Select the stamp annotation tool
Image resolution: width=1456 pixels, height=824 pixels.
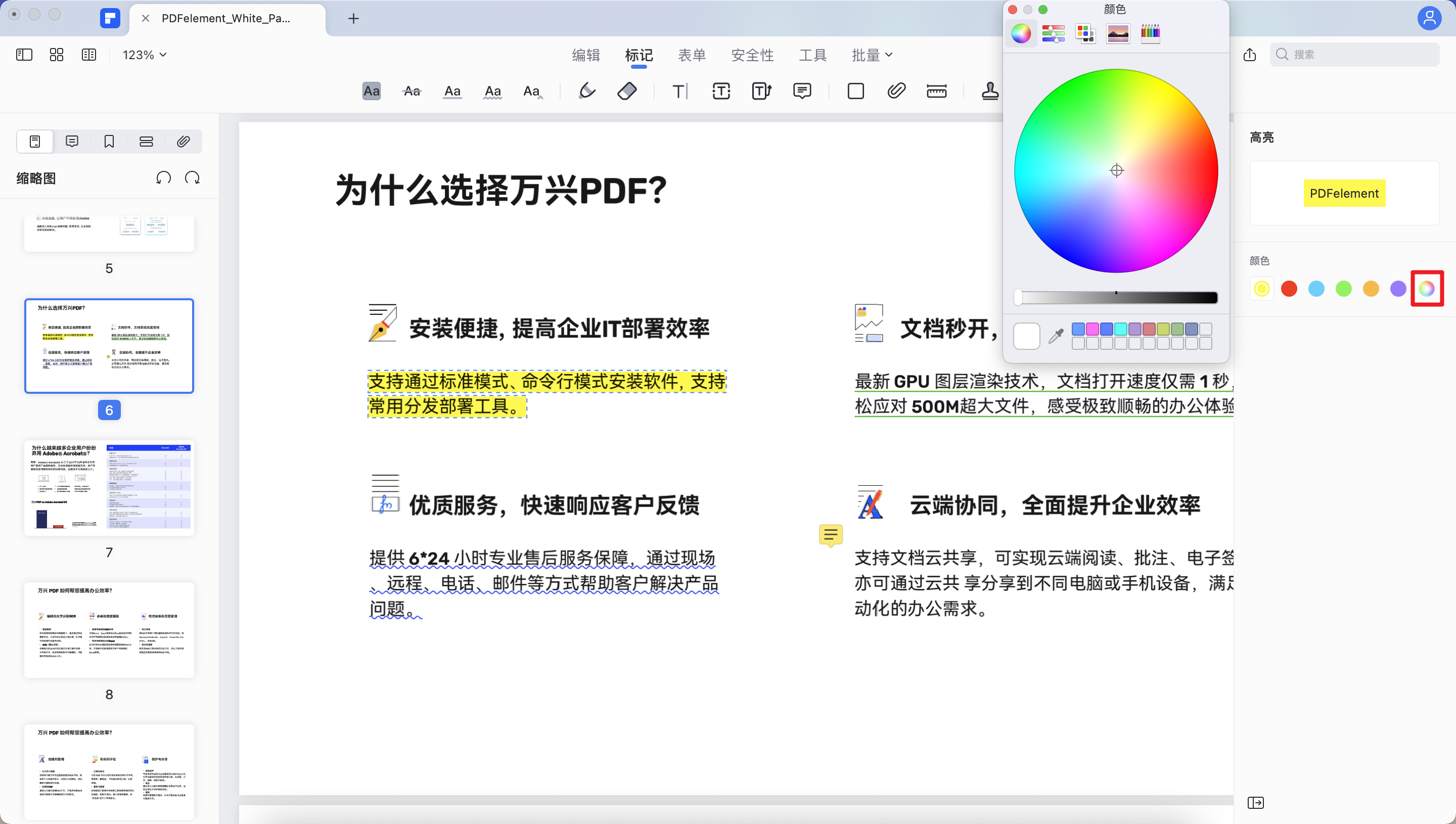point(990,90)
